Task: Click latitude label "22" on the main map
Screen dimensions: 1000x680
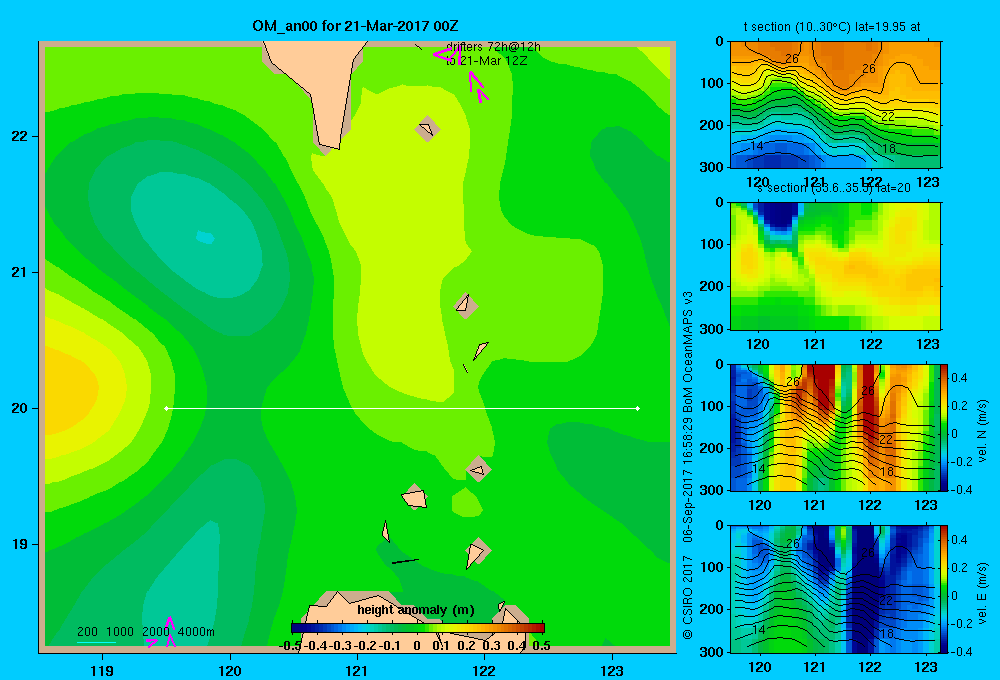Action: click(x=20, y=137)
